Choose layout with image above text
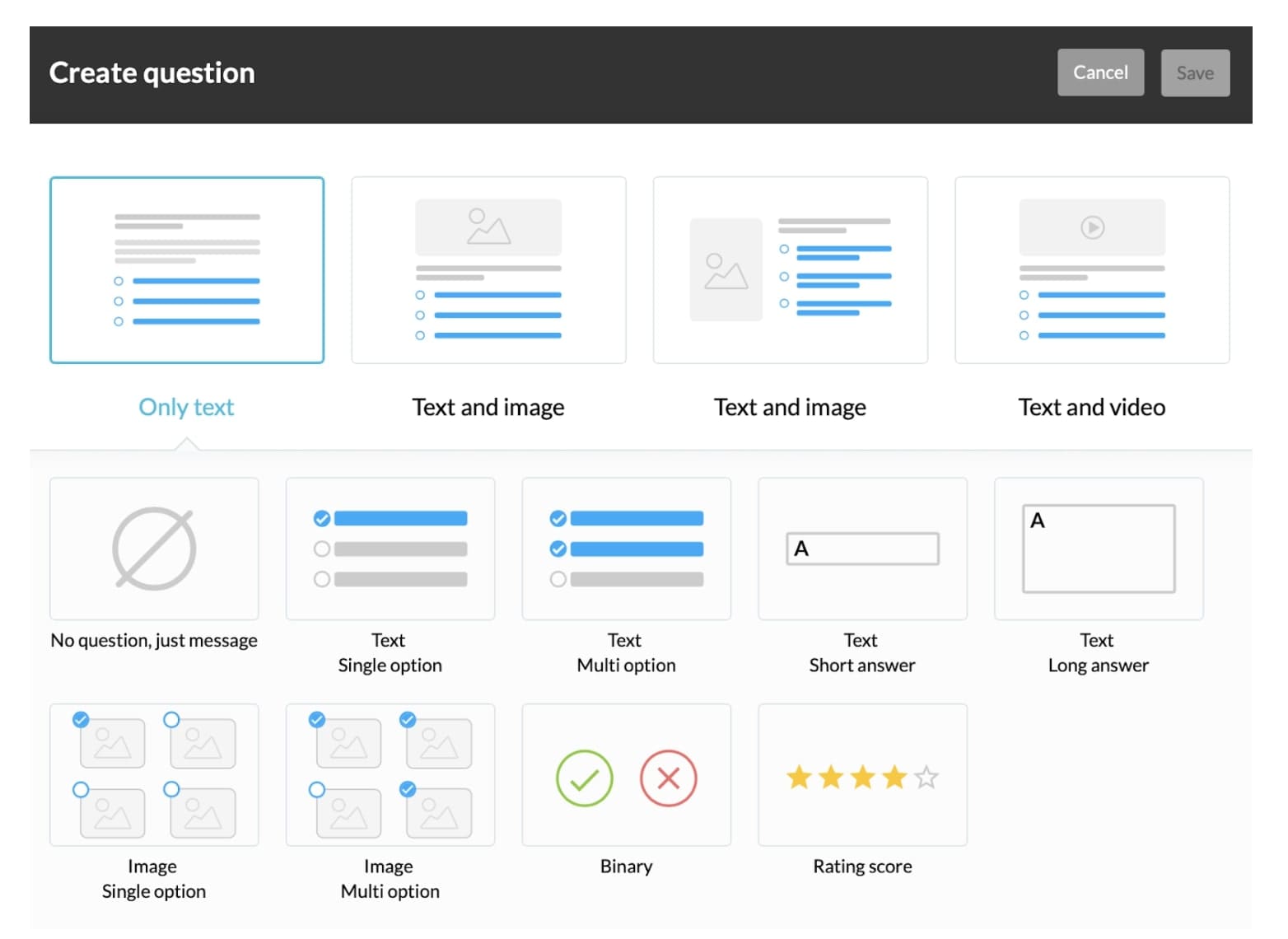The image size is (1288, 939). 488,270
